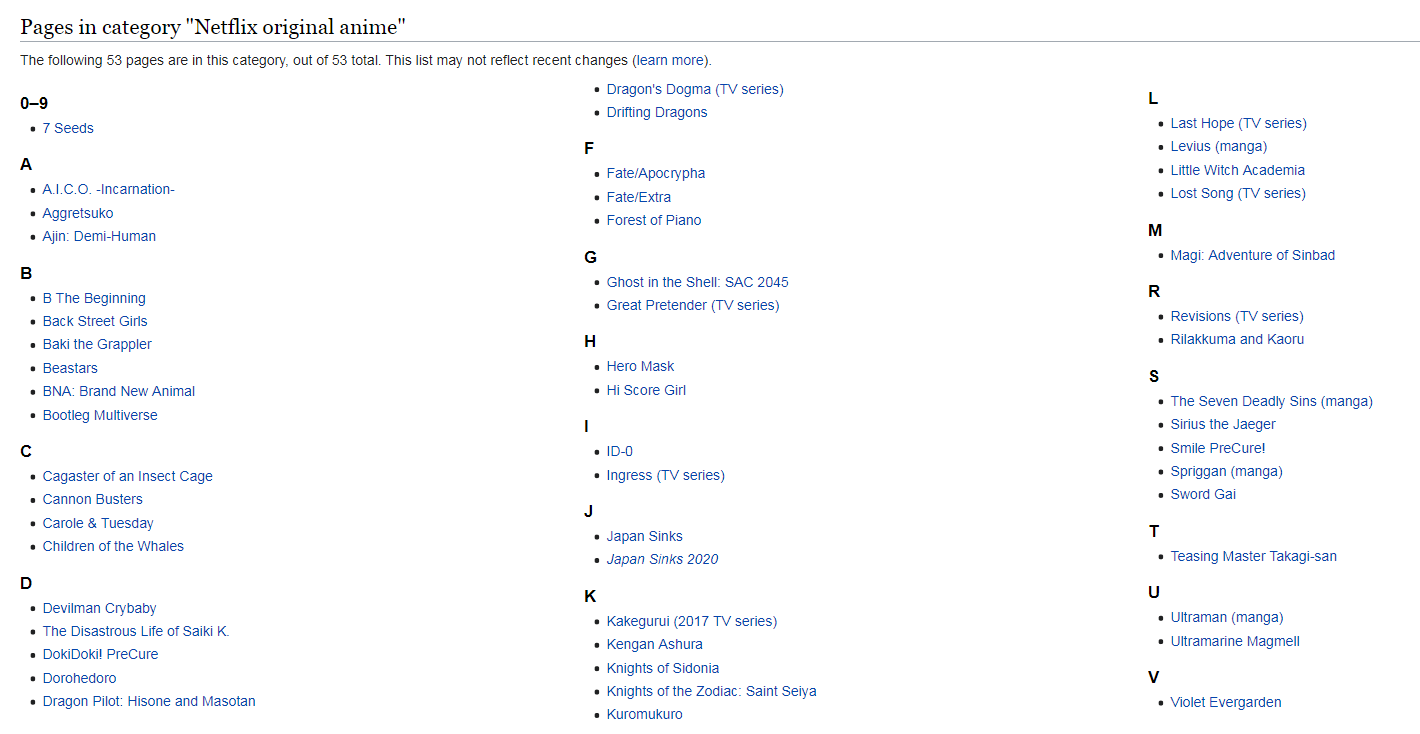Open the Hero Mask page
1420x734 pixels.
[x=641, y=366]
